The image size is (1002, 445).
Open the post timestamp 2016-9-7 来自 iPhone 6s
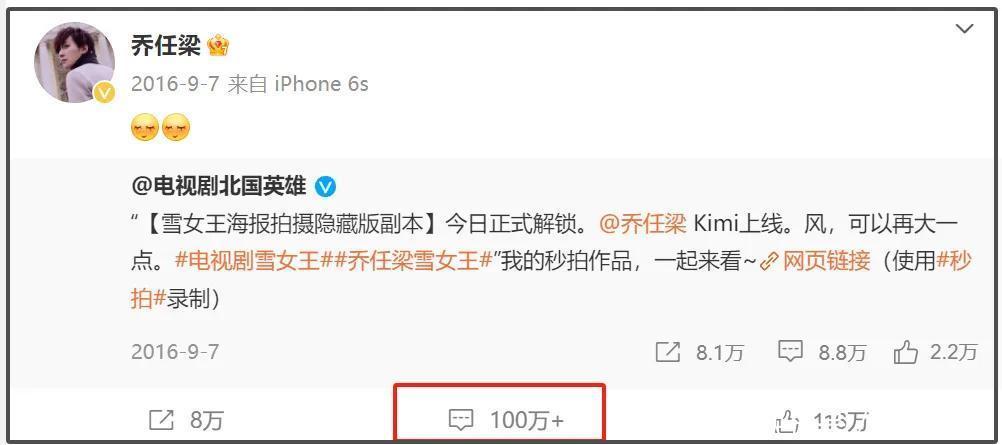tap(249, 84)
